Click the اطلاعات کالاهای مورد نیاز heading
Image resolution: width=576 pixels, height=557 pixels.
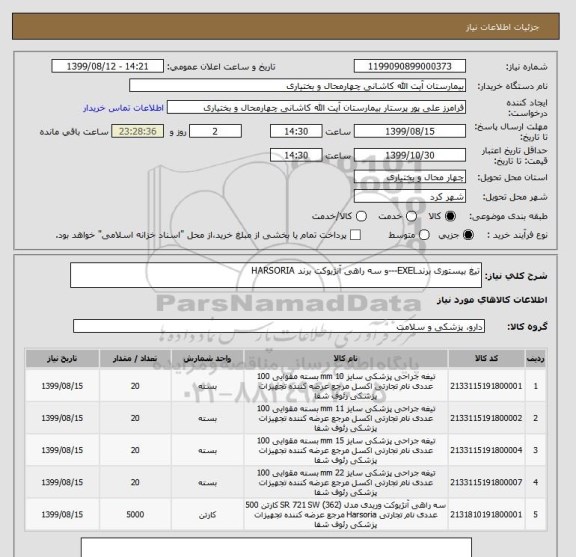(492, 300)
